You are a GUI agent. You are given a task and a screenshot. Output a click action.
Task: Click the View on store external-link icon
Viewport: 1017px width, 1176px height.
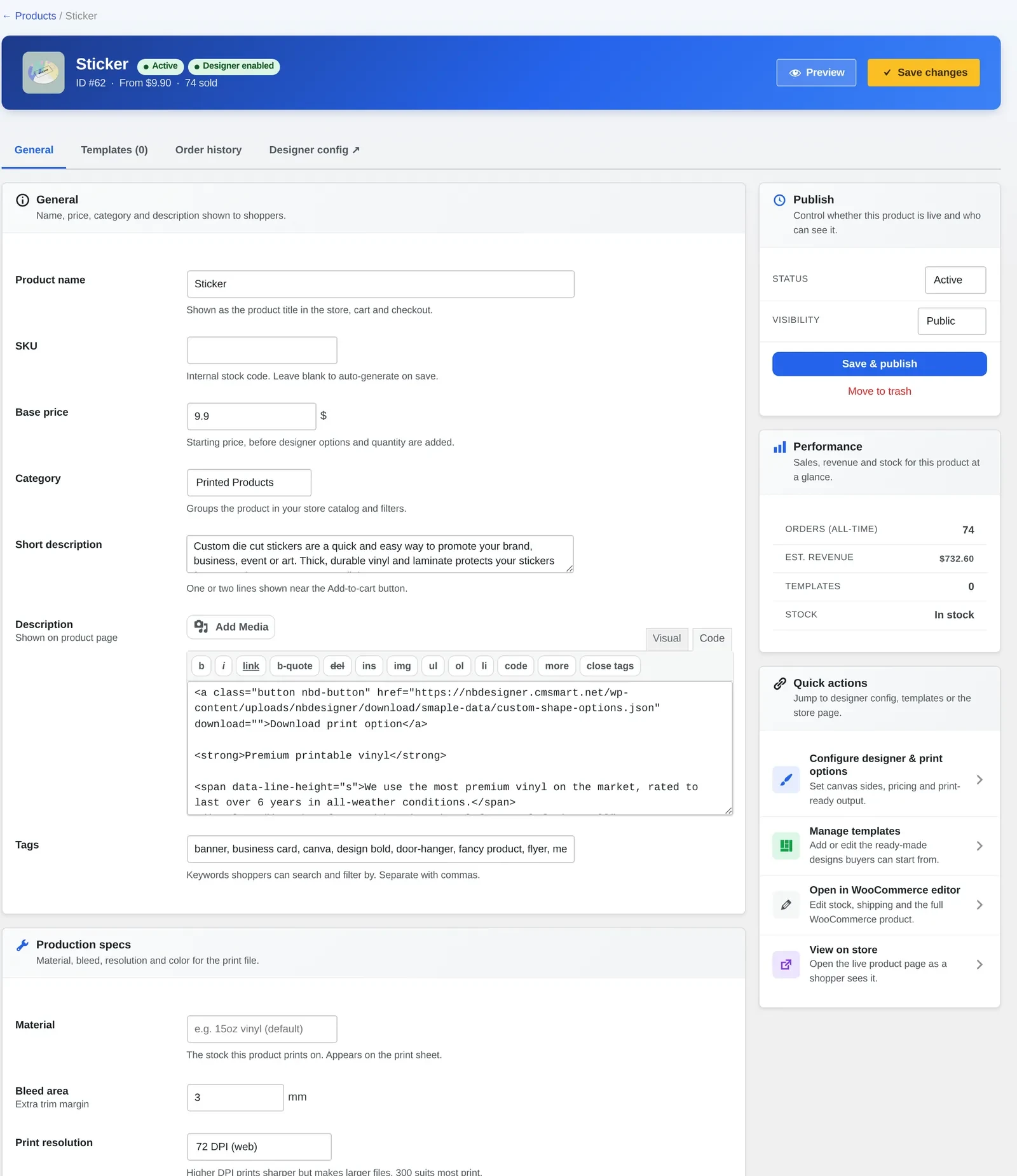coord(786,964)
